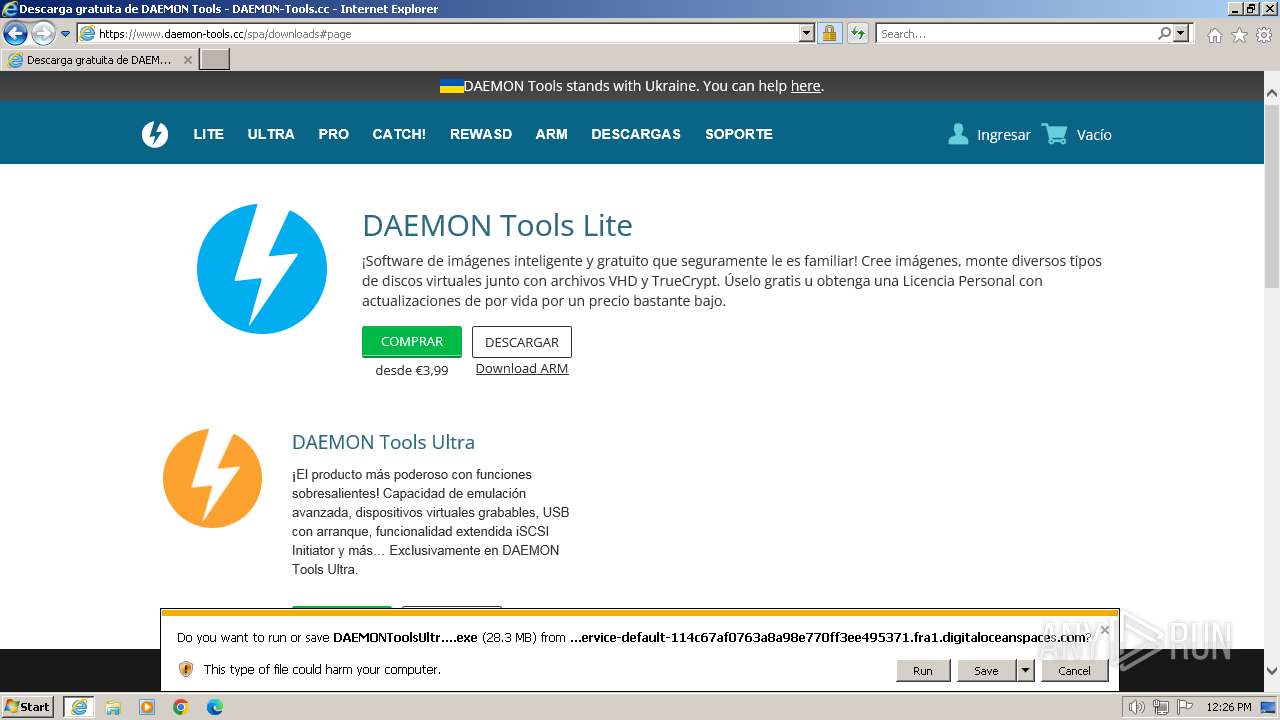Open the PRO menu item
This screenshot has width=1280, height=720.
(333, 134)
